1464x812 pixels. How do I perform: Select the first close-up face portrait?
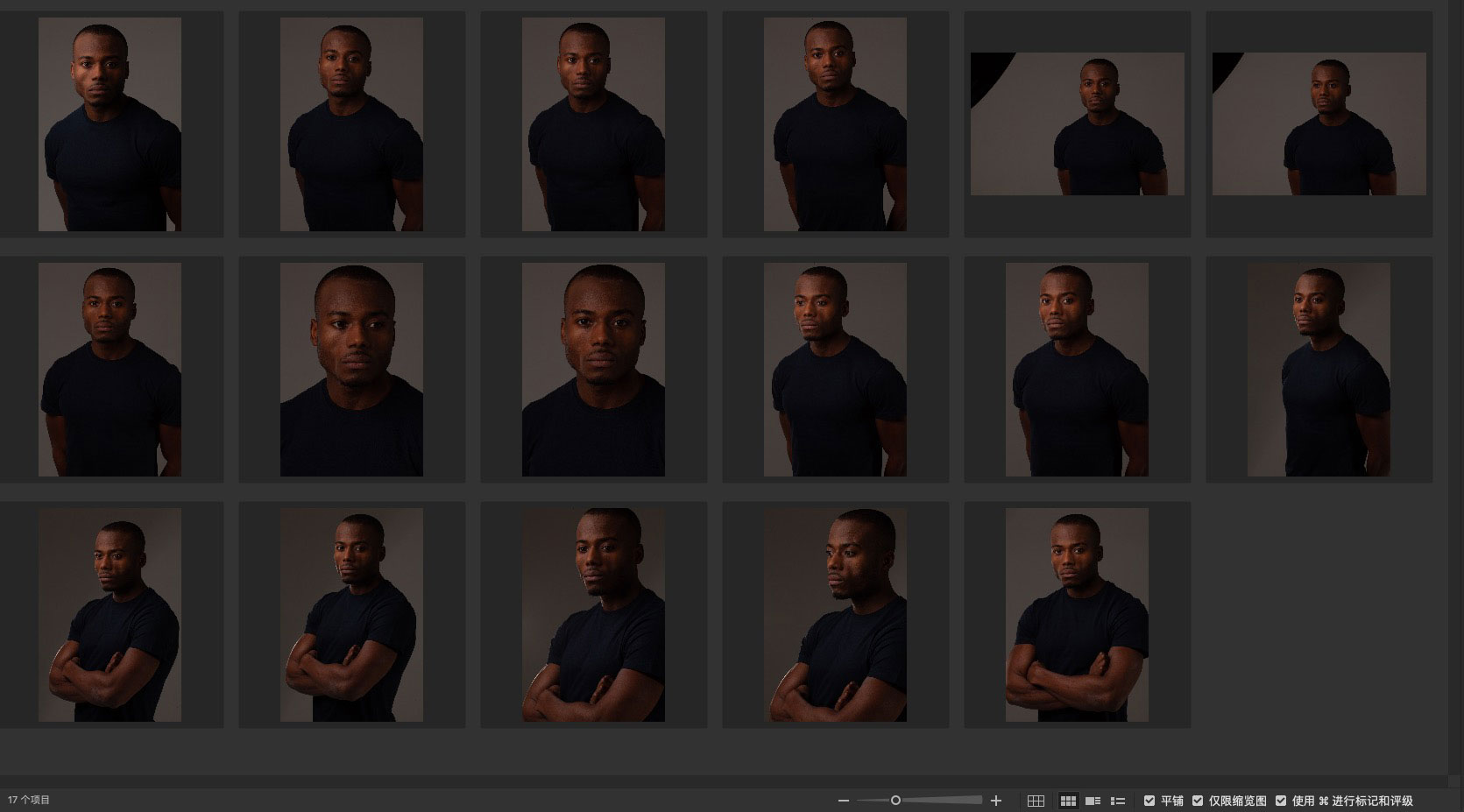coord(351,370)
